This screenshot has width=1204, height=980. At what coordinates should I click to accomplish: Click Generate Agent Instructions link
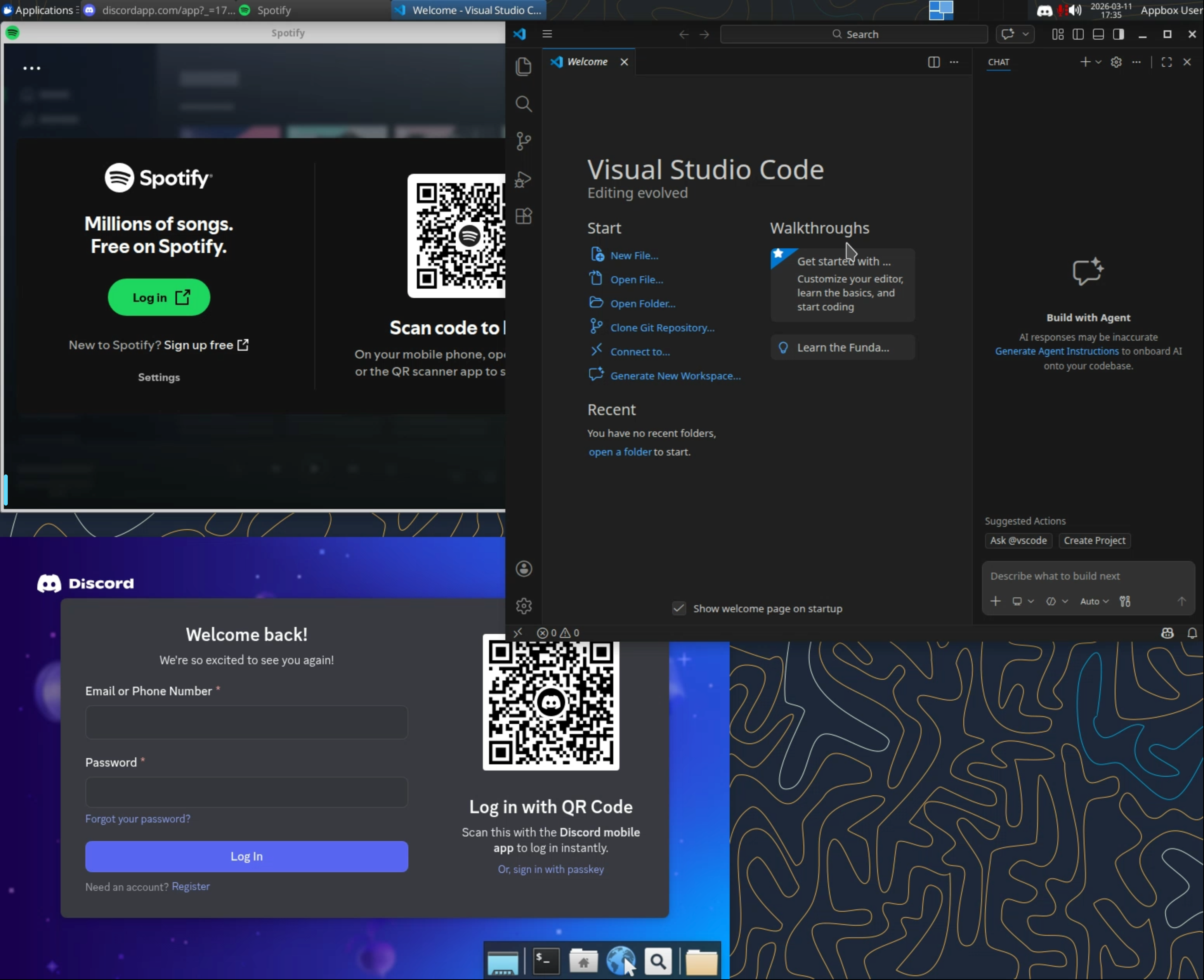[1057, 351]
